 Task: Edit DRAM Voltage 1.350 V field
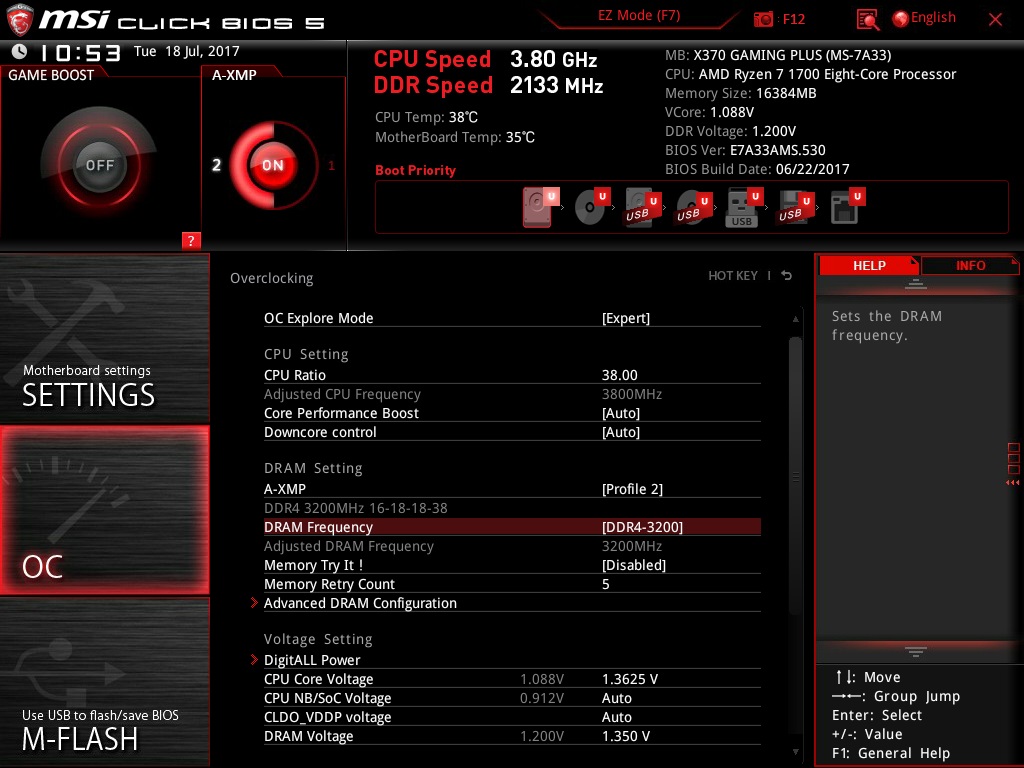(626, 736)
